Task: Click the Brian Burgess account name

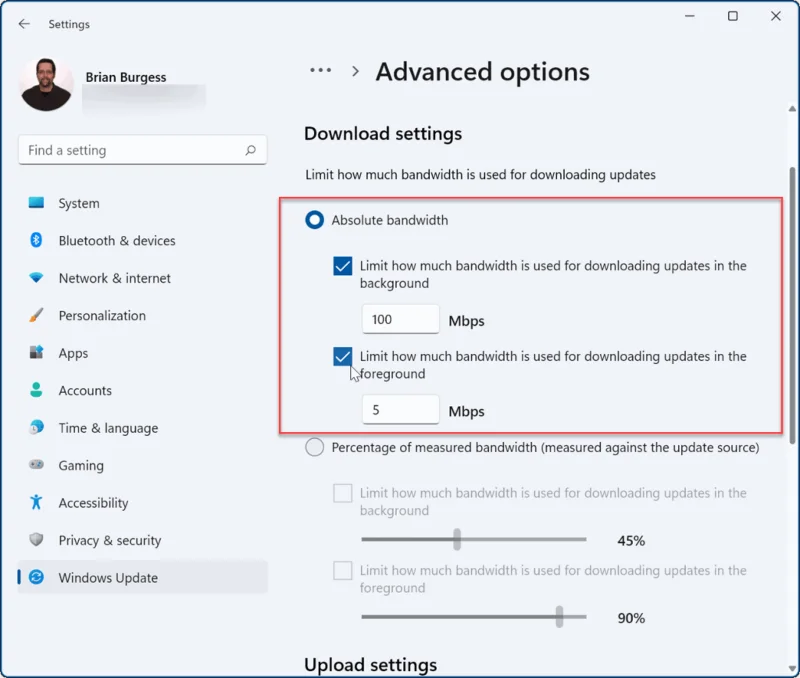Action: 126,77
